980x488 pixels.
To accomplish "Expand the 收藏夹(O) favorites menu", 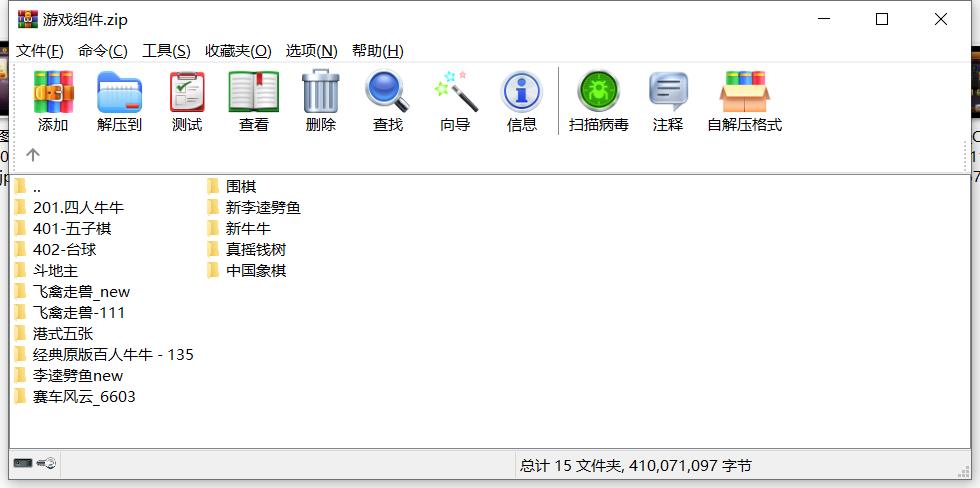I will click(x=238, y=51).
